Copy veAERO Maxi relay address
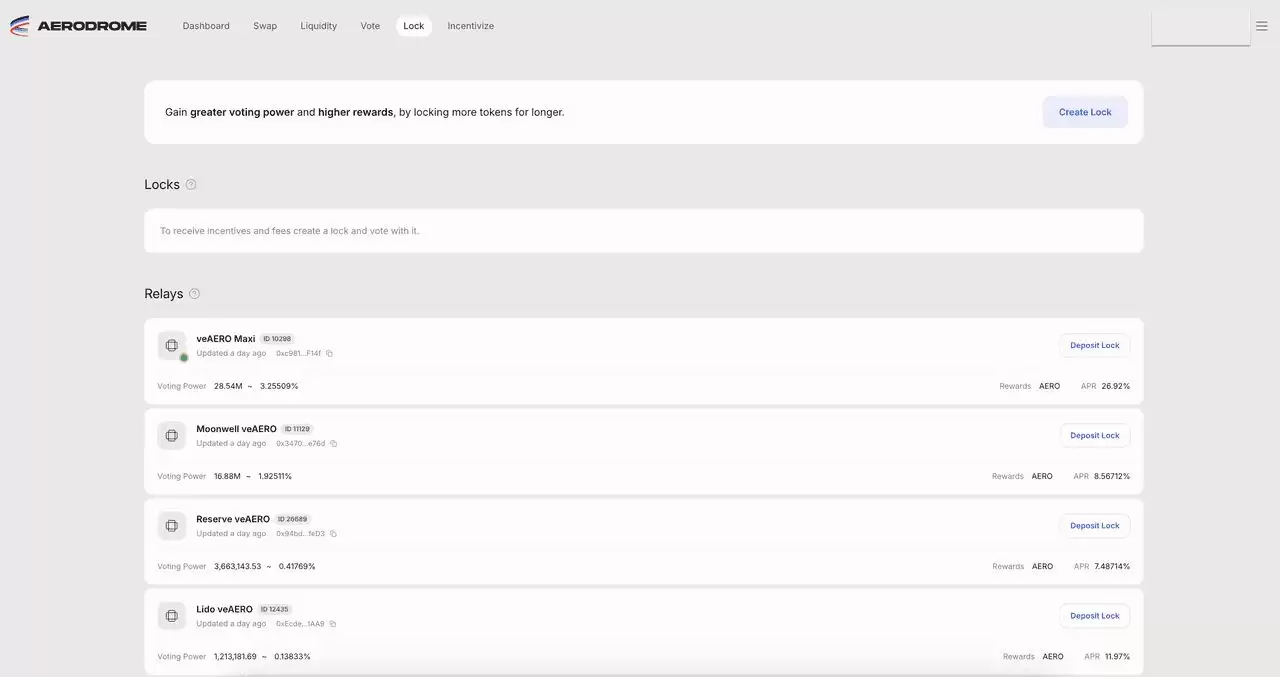Image resolution: width=1280 pixels, height=677 pixels. pos(329,354)
